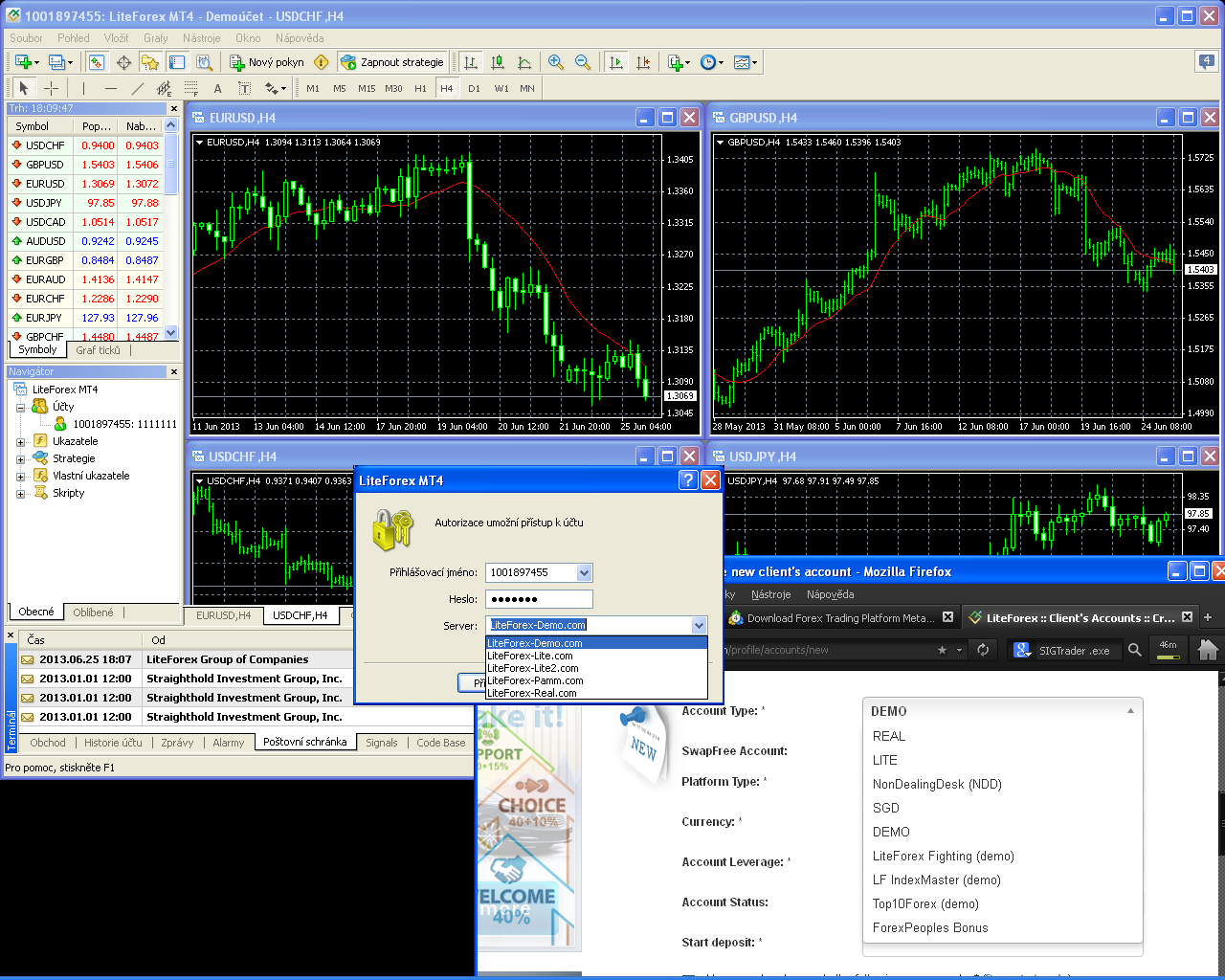Select NonDealingDesk (NDD) account type
Image resolution: width=1225 pixels, height=980 pixels.
coord(1003,784)
